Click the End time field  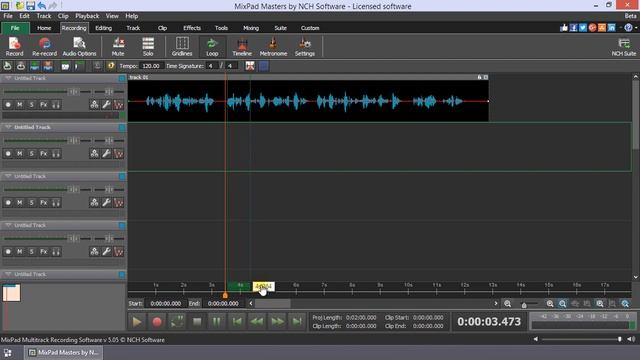click(x=223, y=303)
